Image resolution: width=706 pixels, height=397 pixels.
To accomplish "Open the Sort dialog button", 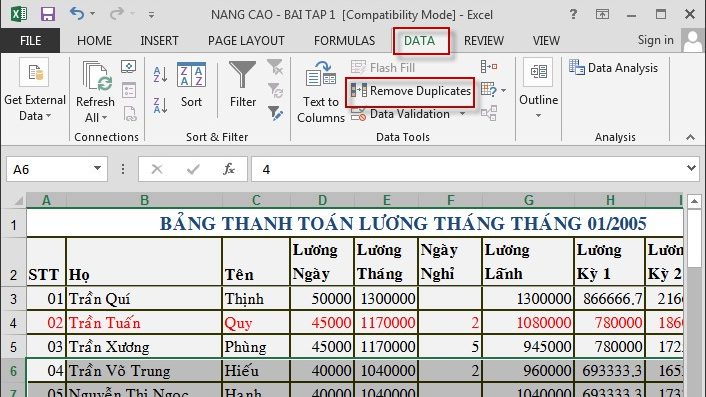I will [191, 86].
